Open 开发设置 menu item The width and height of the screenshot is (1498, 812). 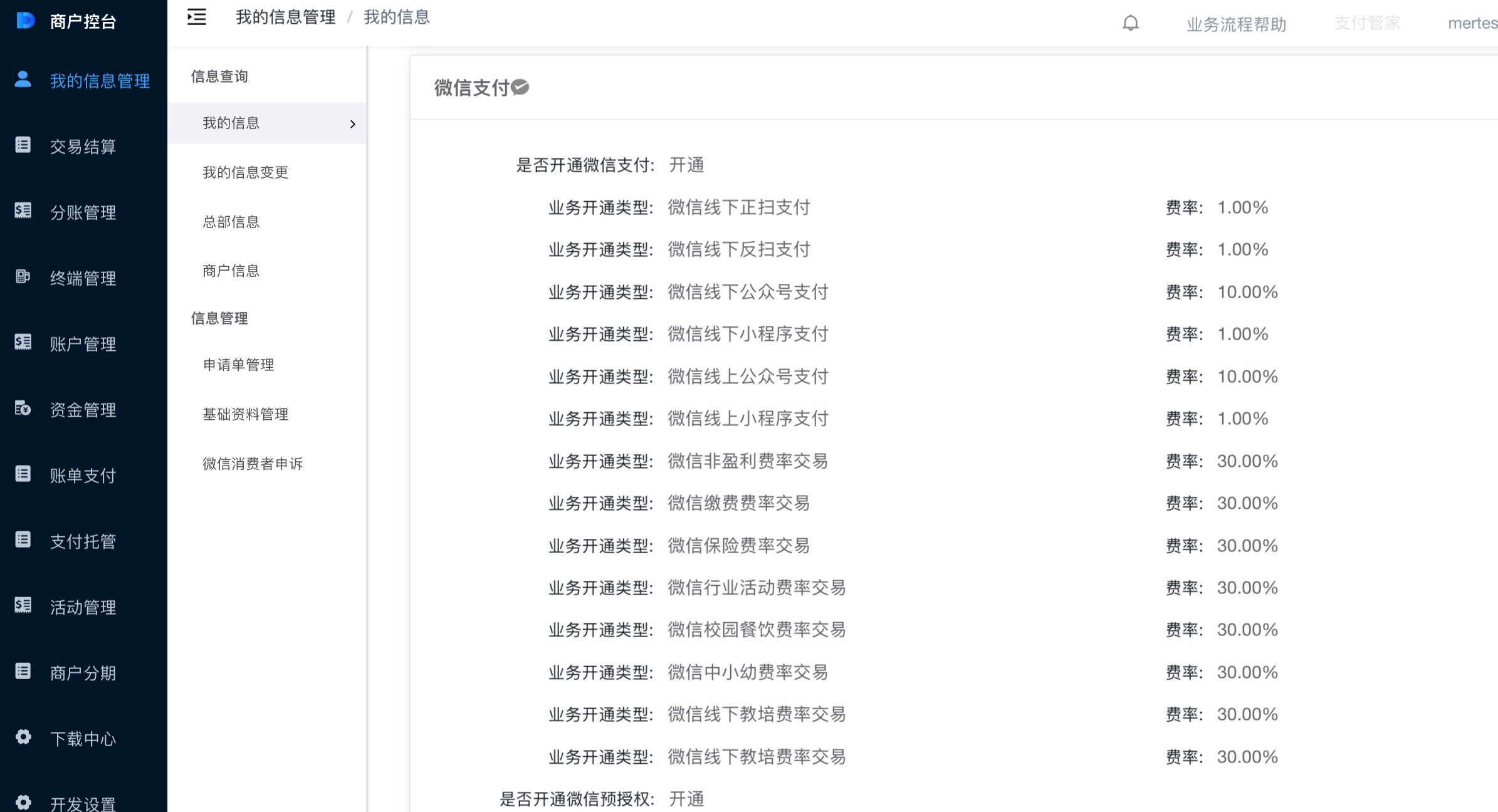(83, 803)
